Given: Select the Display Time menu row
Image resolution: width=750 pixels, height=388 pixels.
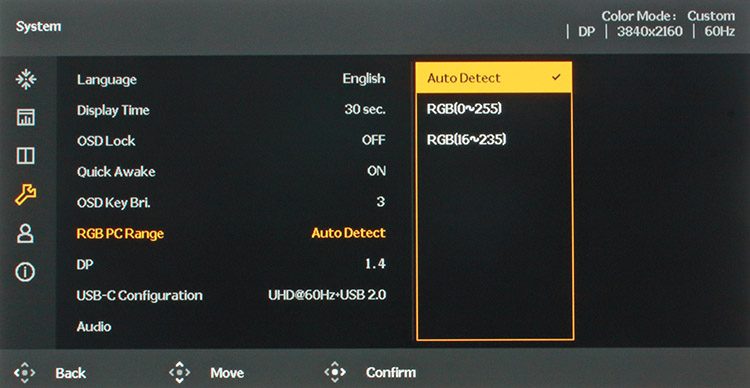Looking at the screenshot, I should [x=231, y=110].
